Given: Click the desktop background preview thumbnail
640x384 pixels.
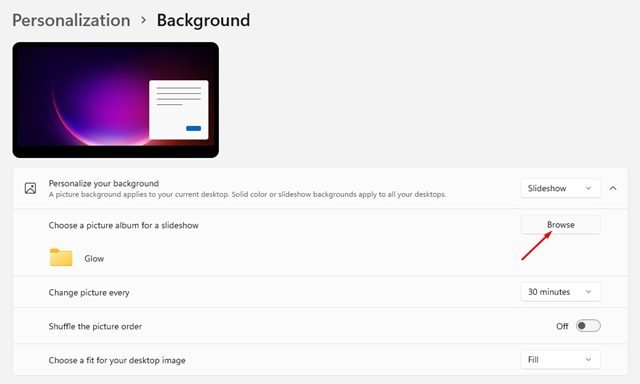Looking at the screenshot, I should point(116,100).
